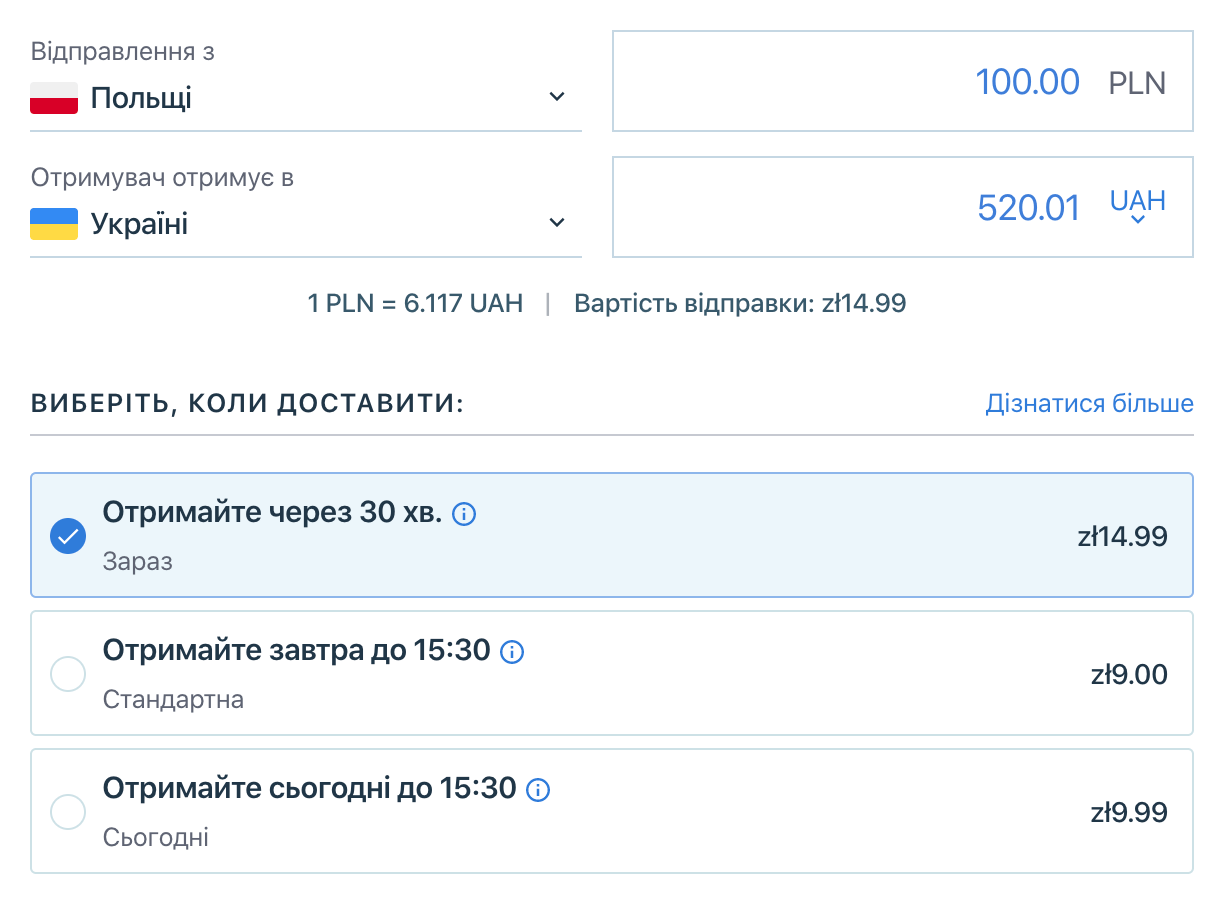The image size is (1224, 916).
Task: Click info icon next to "Отримайте сьогодні до 15:30"
Action: 538,790
